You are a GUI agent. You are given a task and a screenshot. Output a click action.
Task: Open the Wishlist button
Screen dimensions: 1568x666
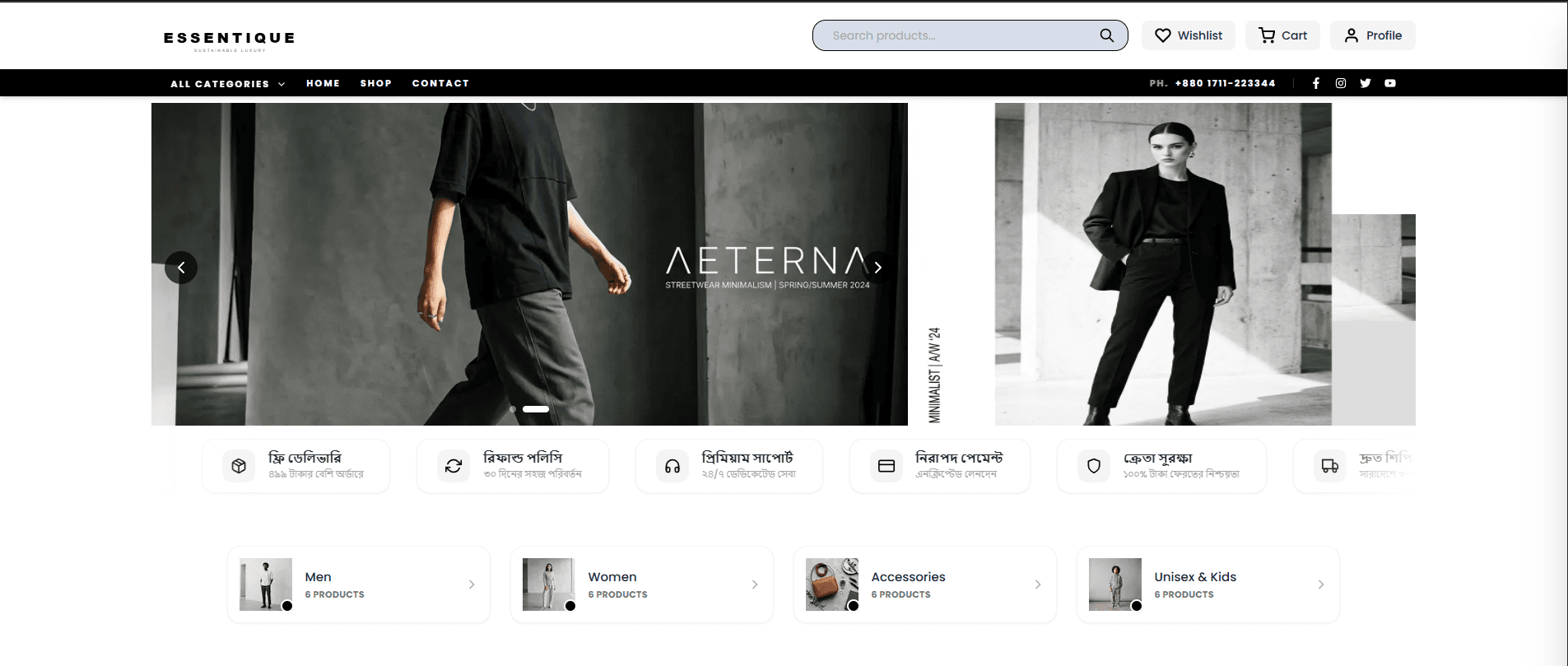pyautogui.click(x=1188, y=35)
